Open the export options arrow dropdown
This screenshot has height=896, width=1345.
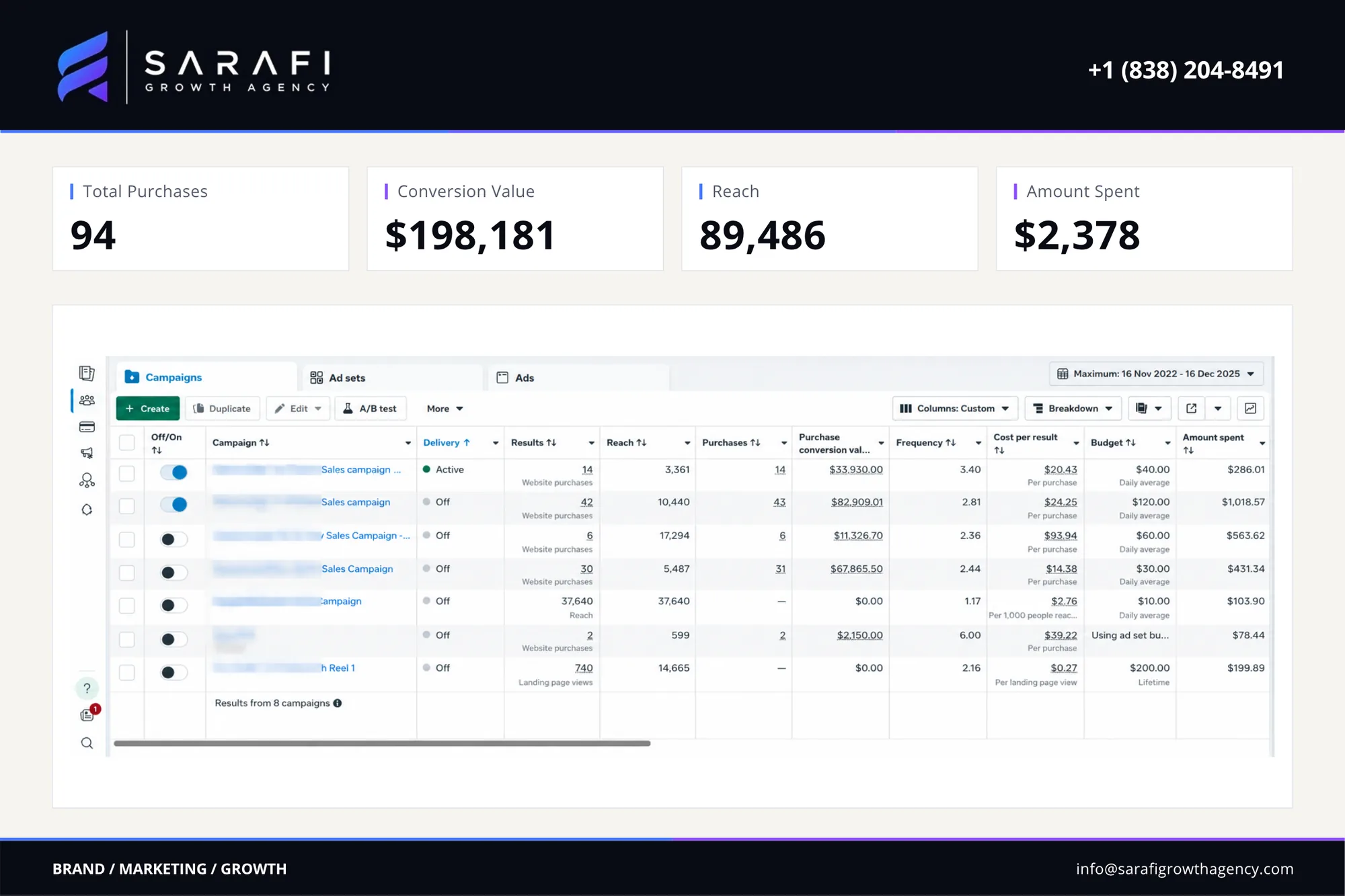(1218, 408)
